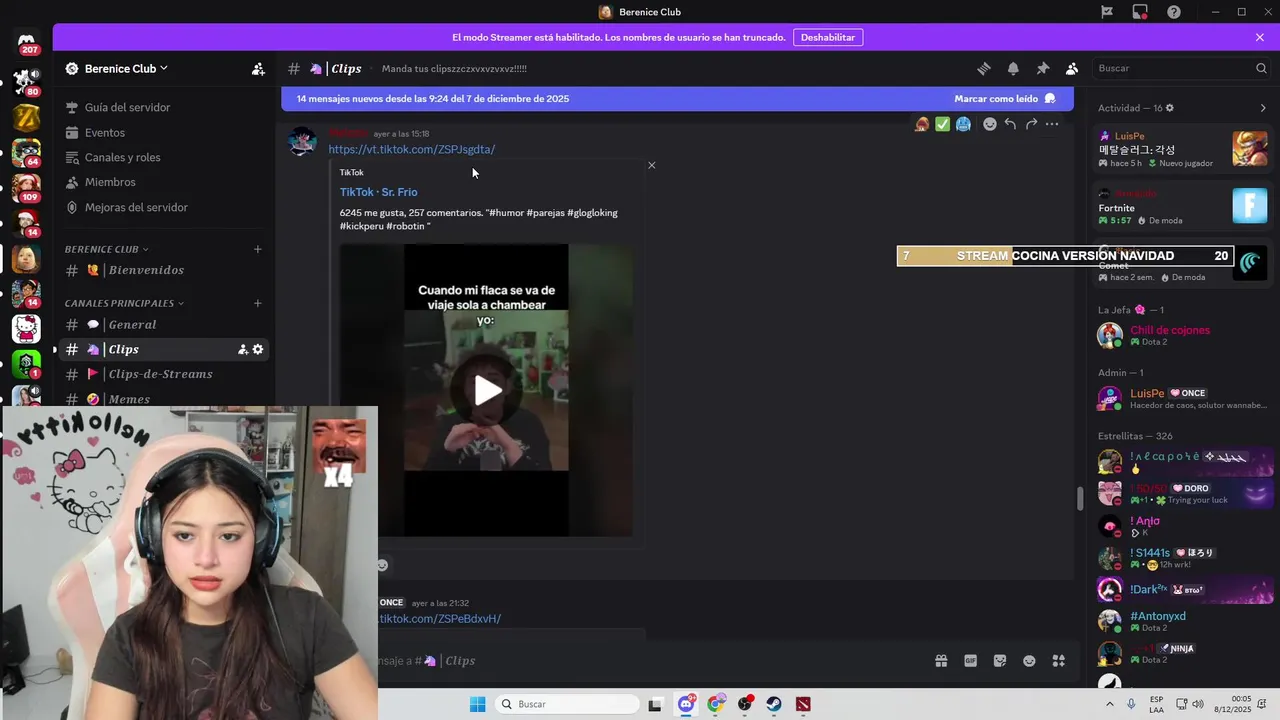This screenshot has width=1280, height=720.
Task: Create invite for Clips channel
Action: tap(242, 349)
